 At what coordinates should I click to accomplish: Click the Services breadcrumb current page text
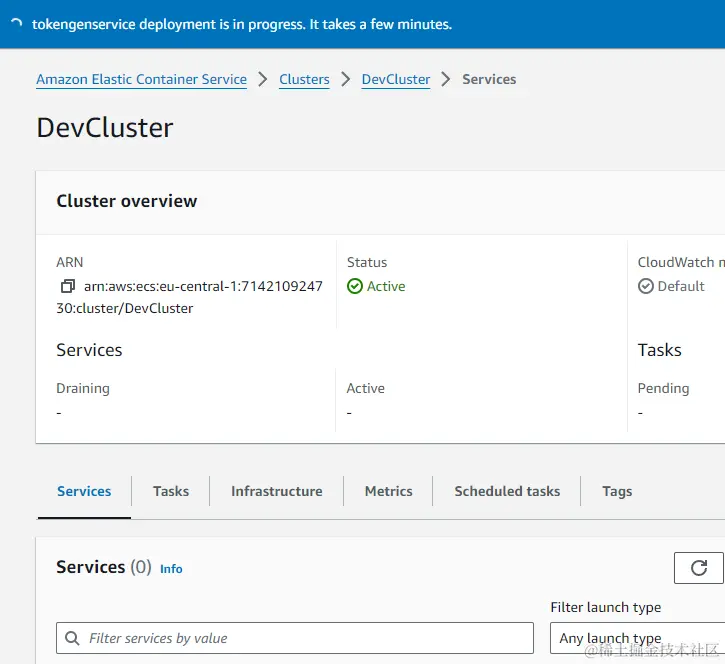pos(489,79)
